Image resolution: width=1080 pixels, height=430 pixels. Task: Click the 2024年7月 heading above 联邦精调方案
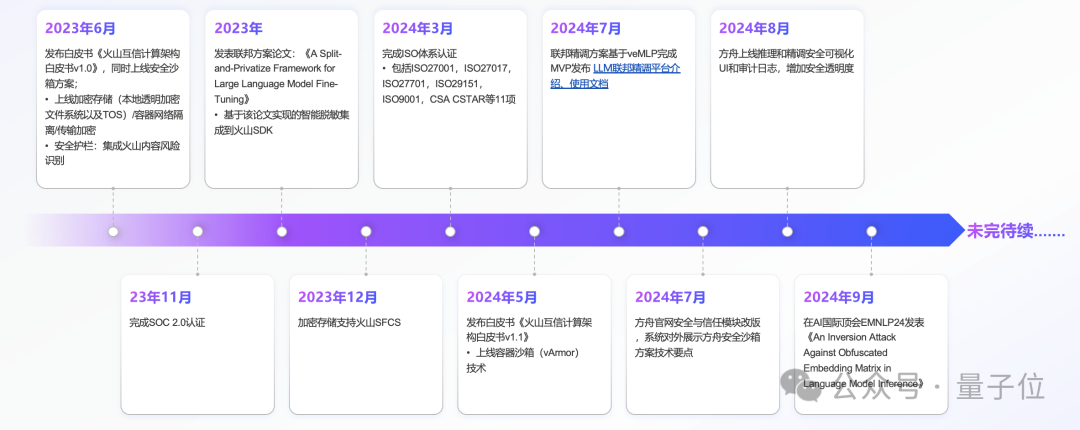(586, 29)
